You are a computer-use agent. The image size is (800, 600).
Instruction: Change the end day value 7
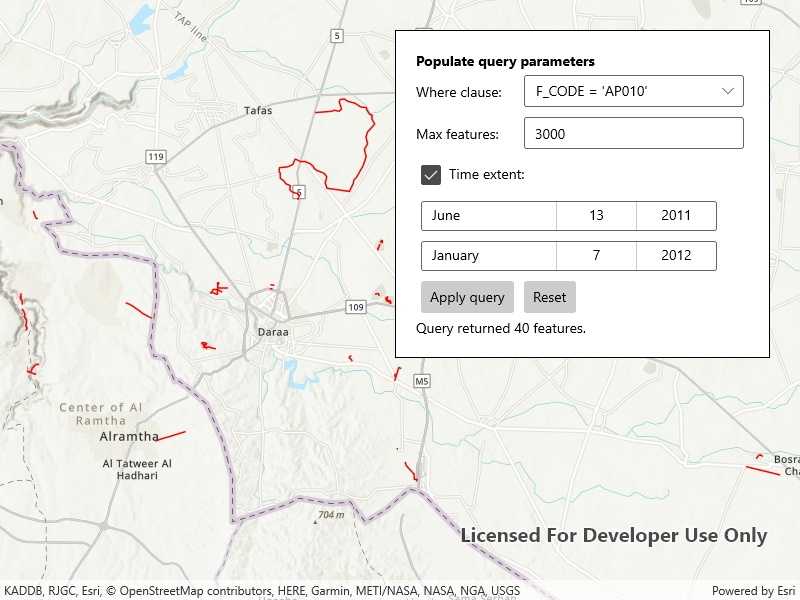coord(596,256)
